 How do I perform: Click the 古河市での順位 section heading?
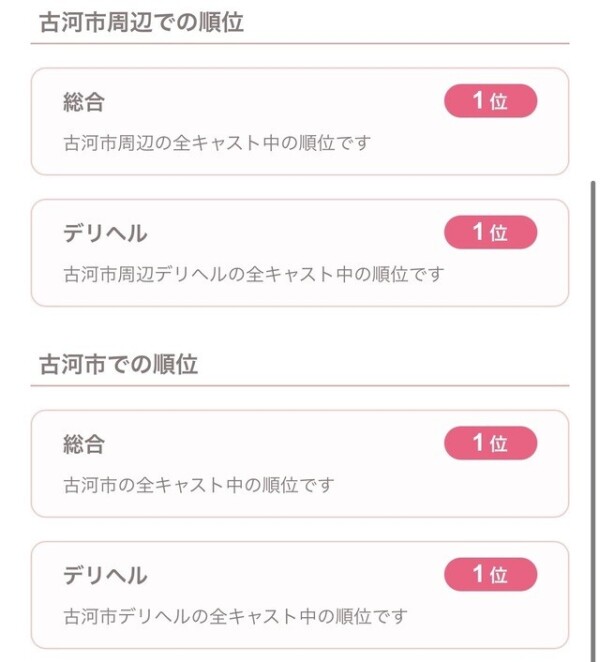click(119, 365)
